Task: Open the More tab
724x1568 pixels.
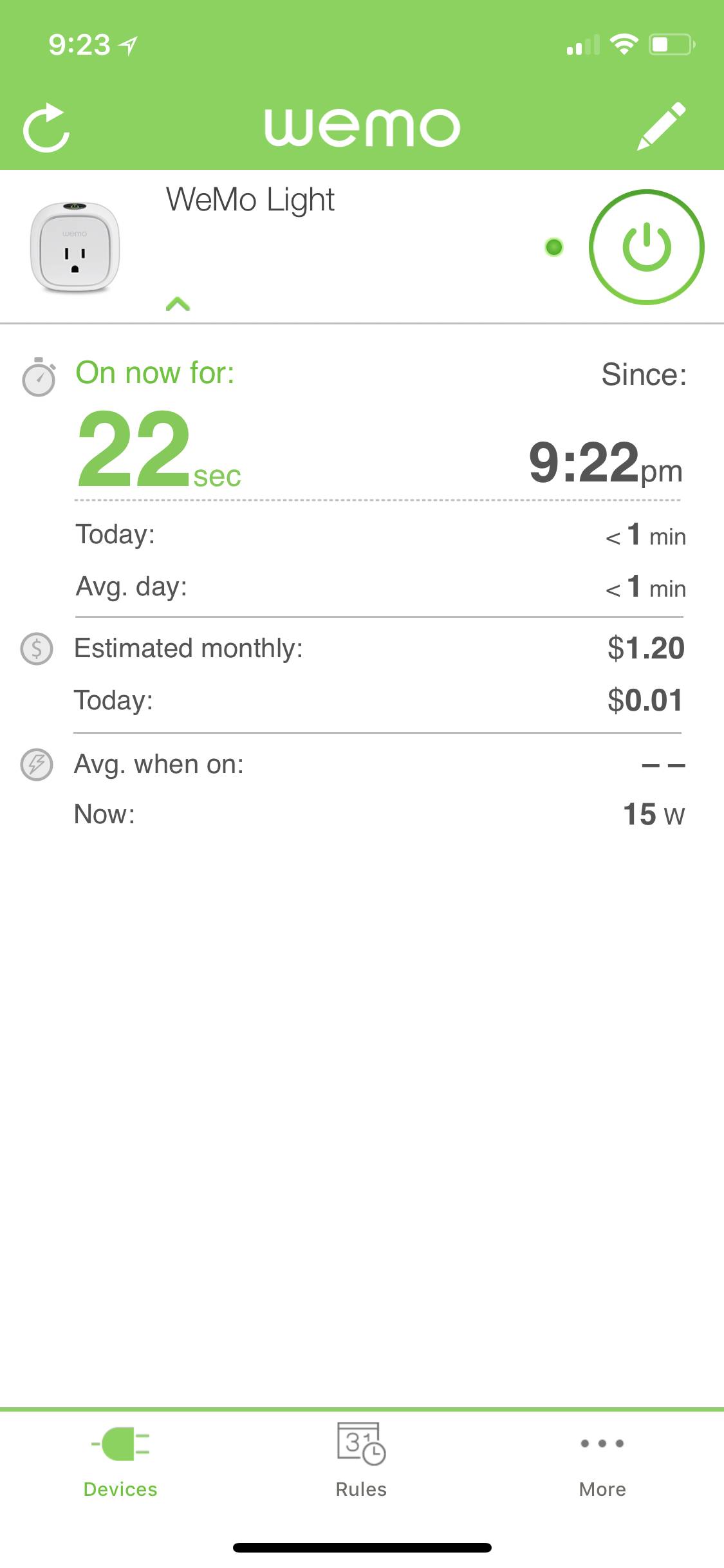Action: point(602,1461)
